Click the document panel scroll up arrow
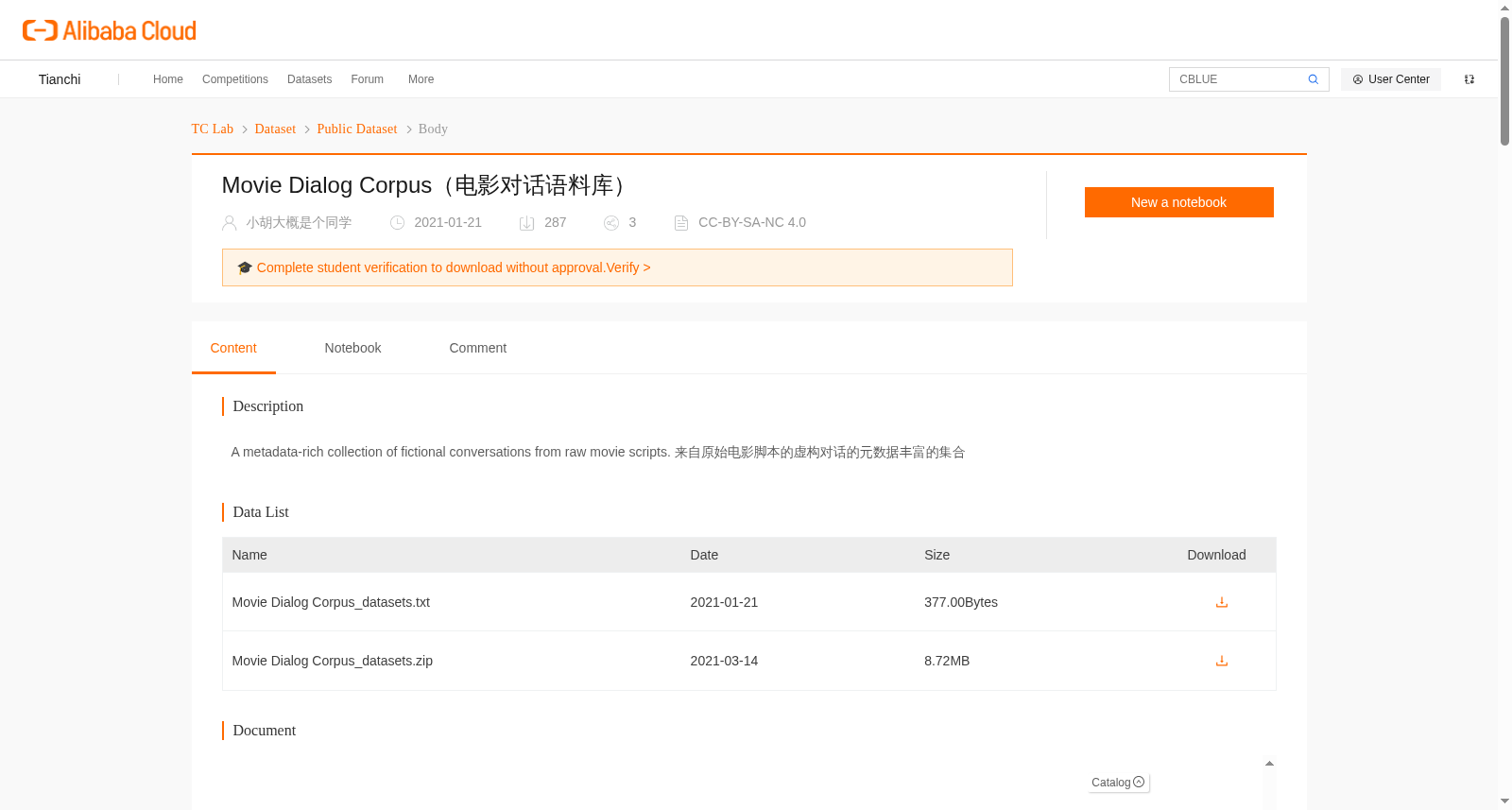This screenshot has height=810, width=1512. tap(1269, 763)
